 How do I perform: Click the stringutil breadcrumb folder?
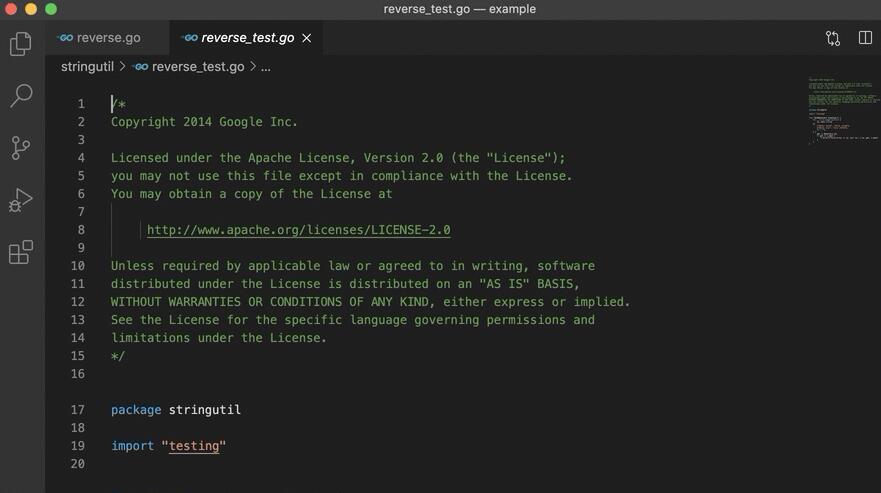click(x=87, y=67)
